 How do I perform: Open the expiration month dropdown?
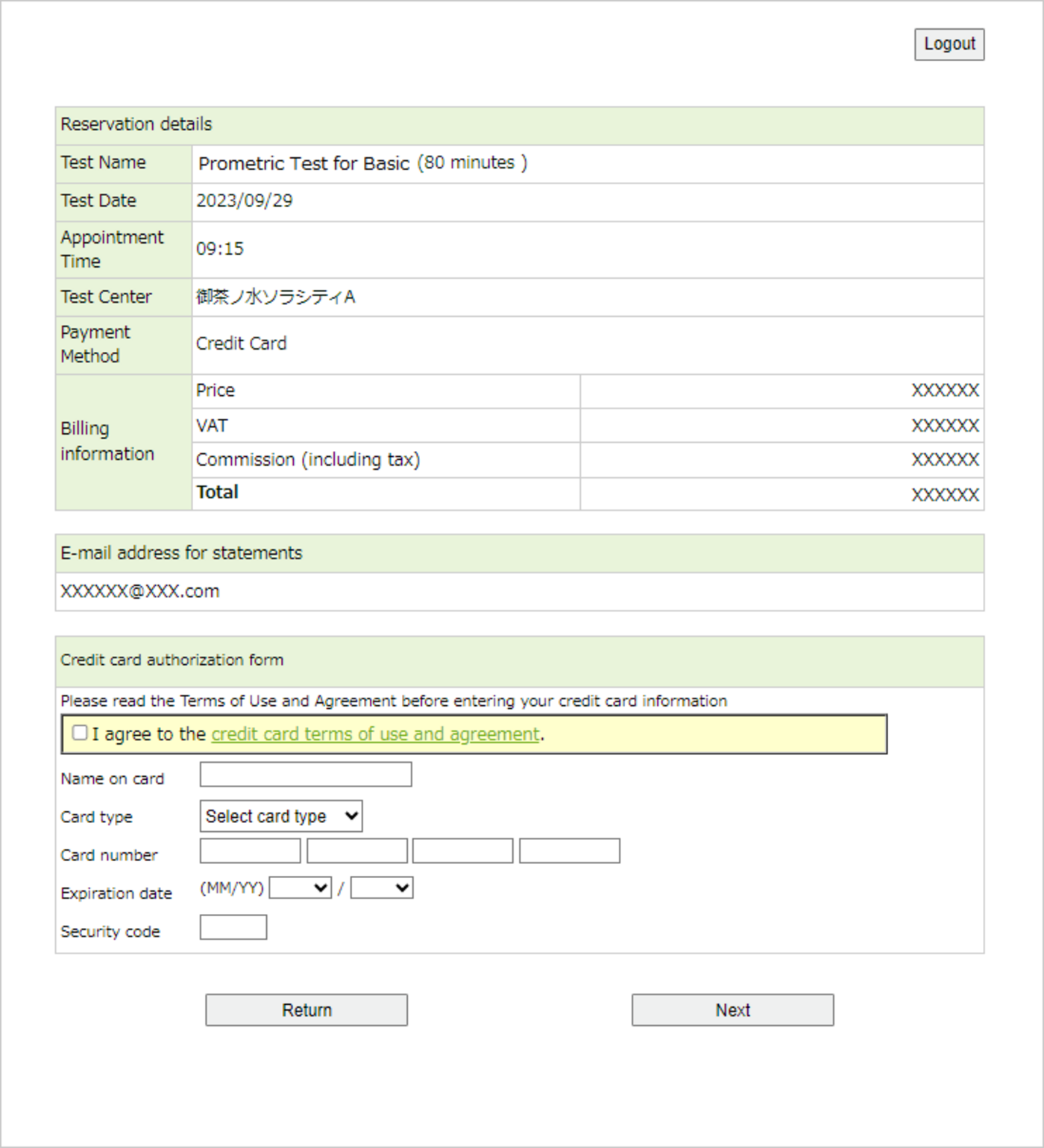click(x=300, y=887)
